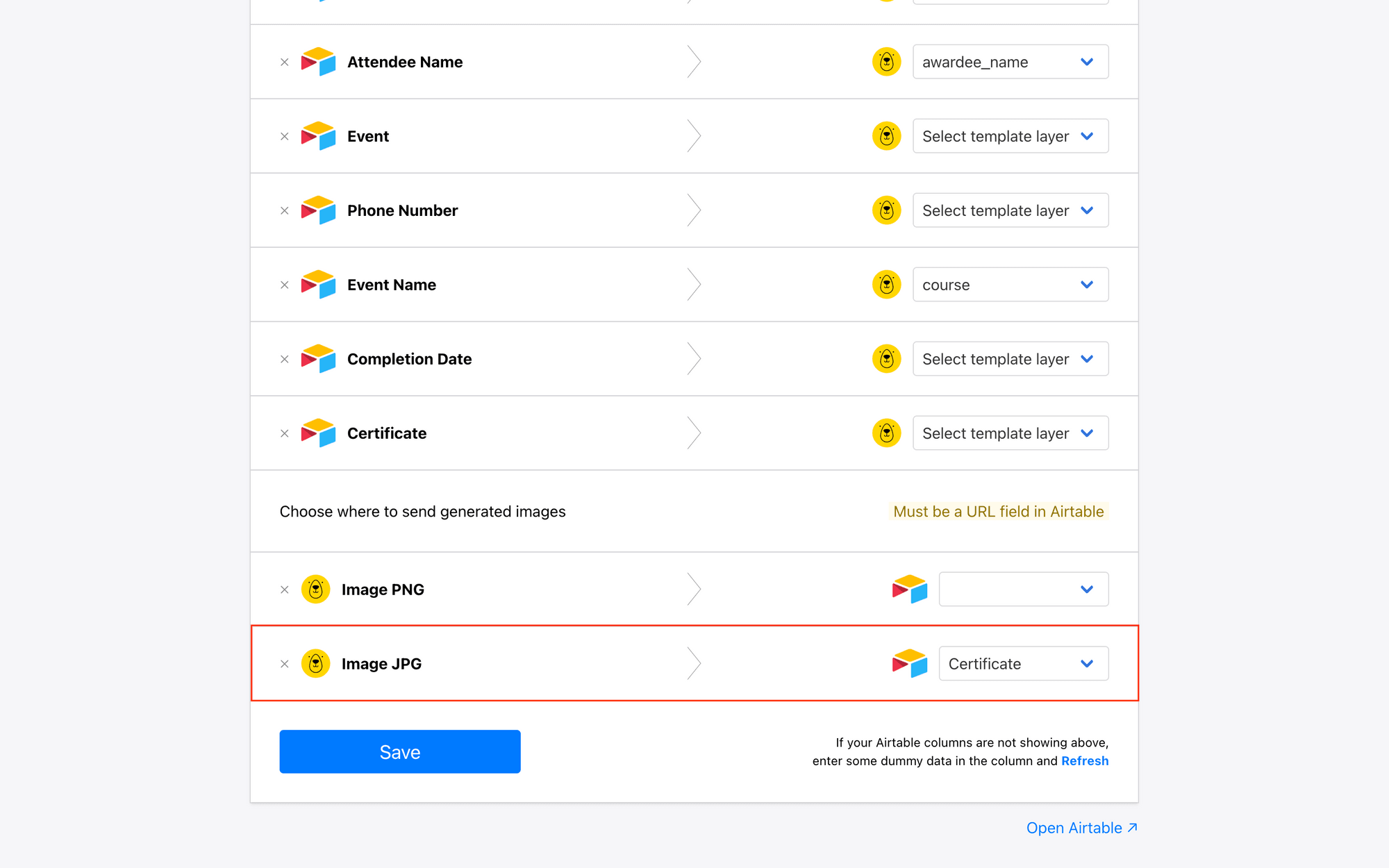Remove the Attendee Name mapping row
The height and width of the screenshot is (868, 1389).
tap(285, 62)
